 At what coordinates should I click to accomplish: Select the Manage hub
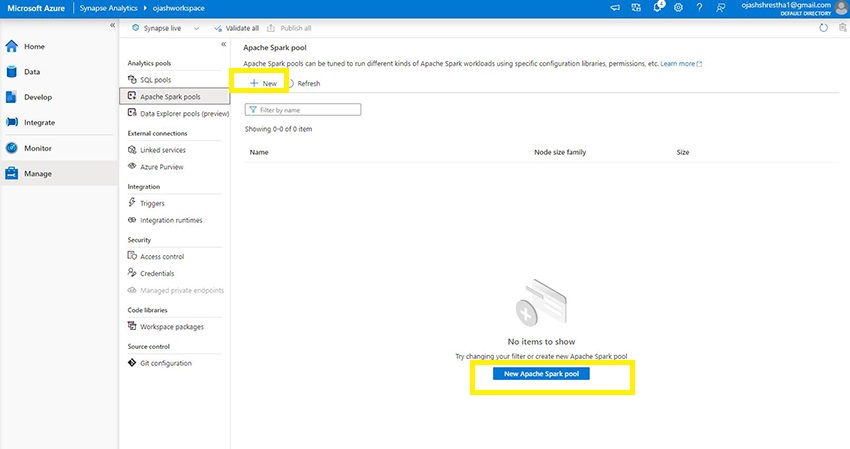pos(59,174)
